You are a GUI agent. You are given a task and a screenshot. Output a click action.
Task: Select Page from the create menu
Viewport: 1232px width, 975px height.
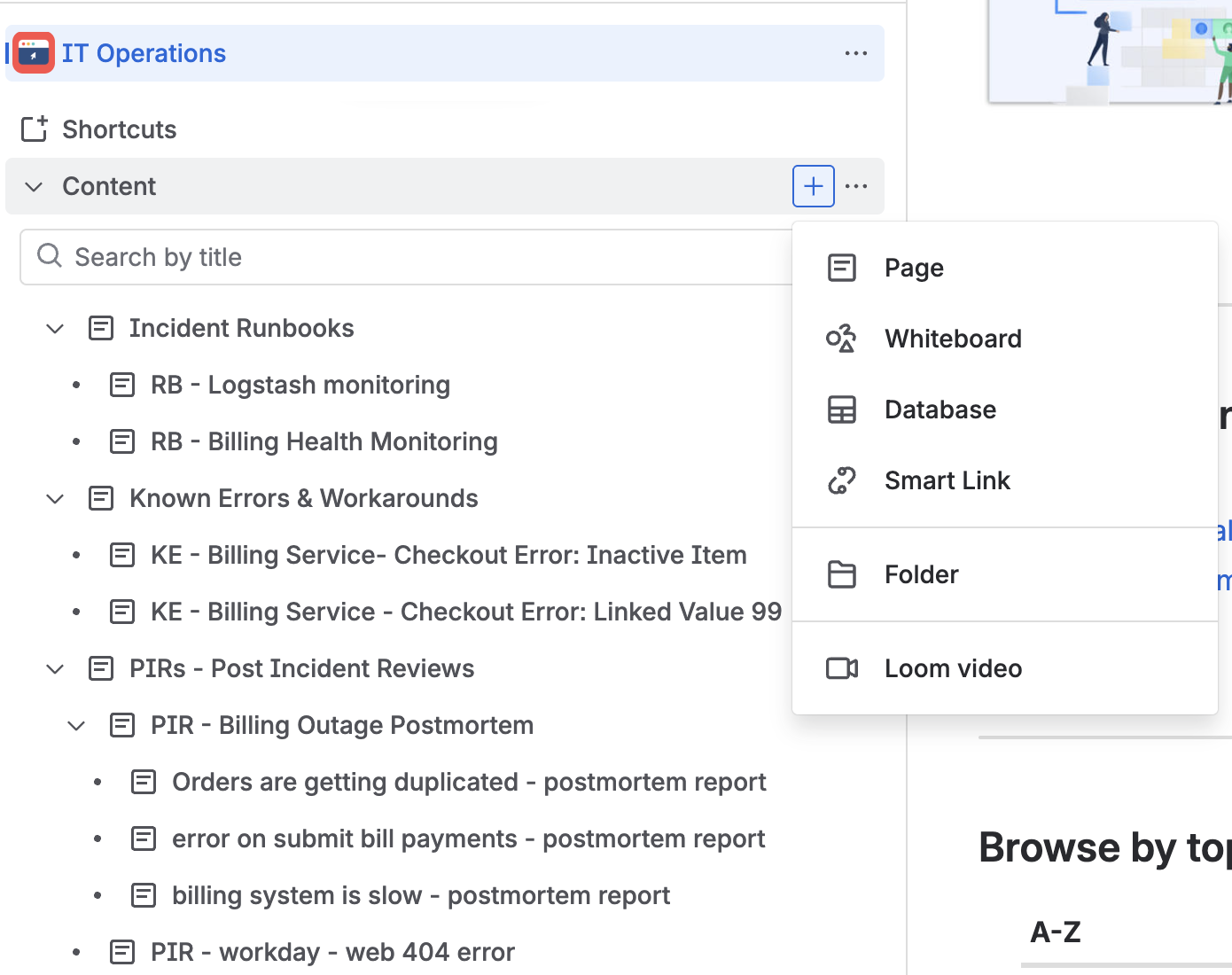pyautogui.click(x=914, y=268)
